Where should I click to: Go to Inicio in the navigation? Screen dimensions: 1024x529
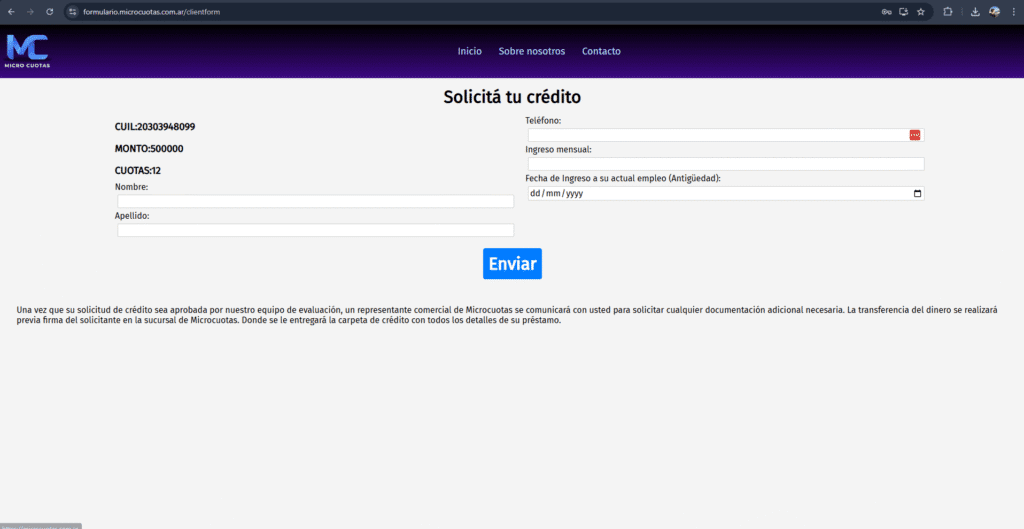[x=470, y=51]
